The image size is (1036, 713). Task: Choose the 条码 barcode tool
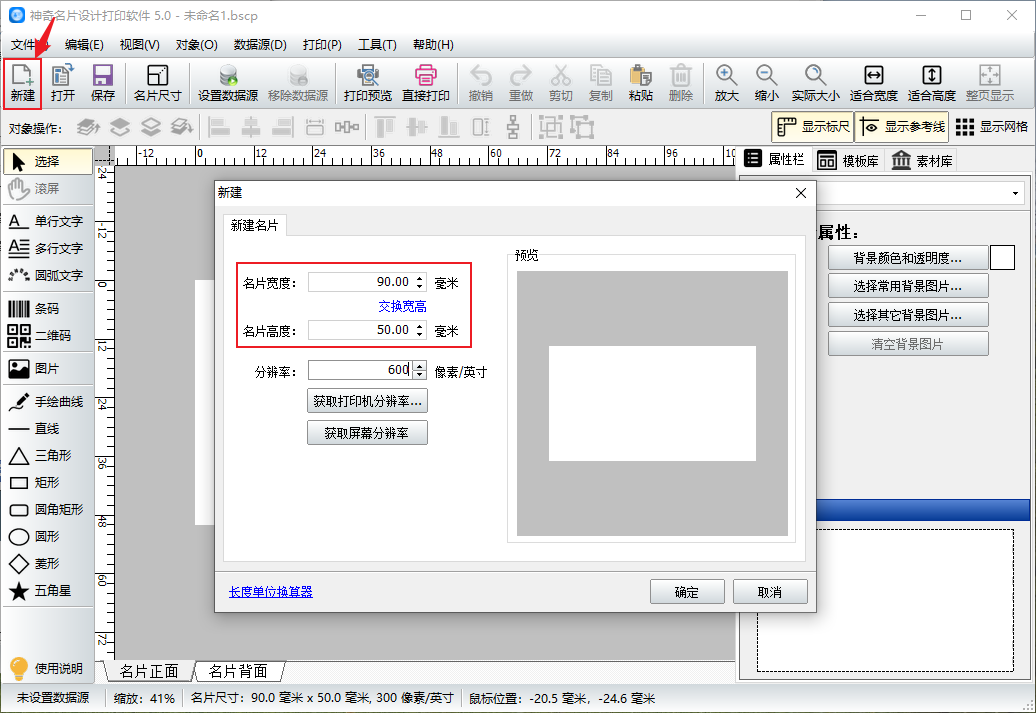point(47,309)
